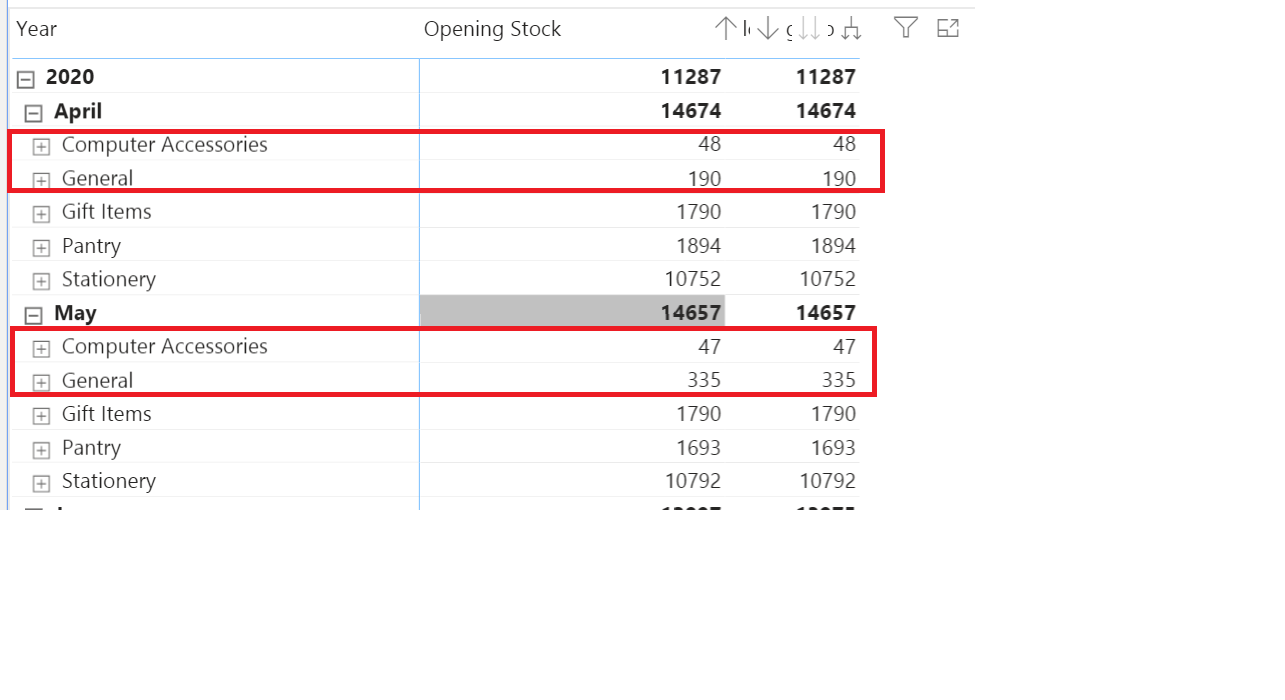Click the drill up arrow icon
The image size is (1285, 700).
coord(725,28)
